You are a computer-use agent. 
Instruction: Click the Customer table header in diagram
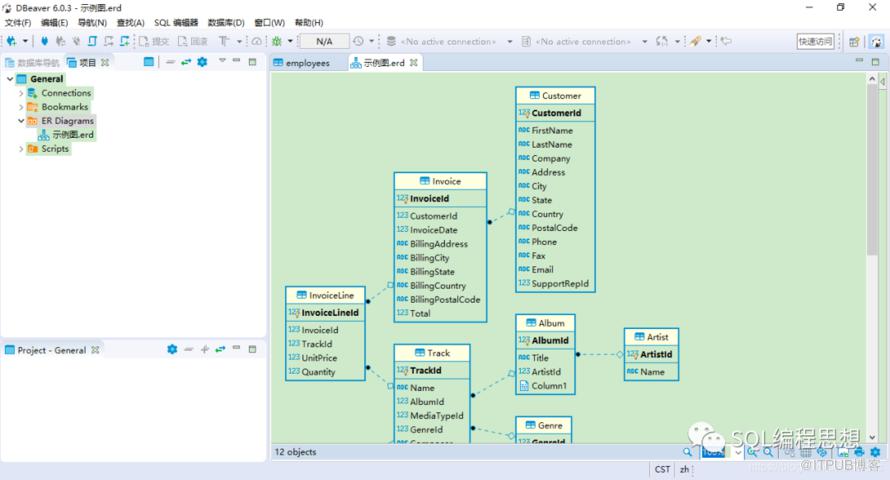[x=555, y=96]
